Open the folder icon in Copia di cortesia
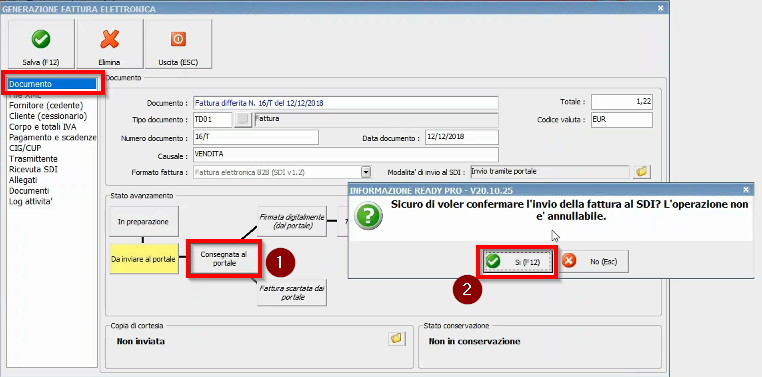Viewport: 762px width, 377px height. coord(397,339)
